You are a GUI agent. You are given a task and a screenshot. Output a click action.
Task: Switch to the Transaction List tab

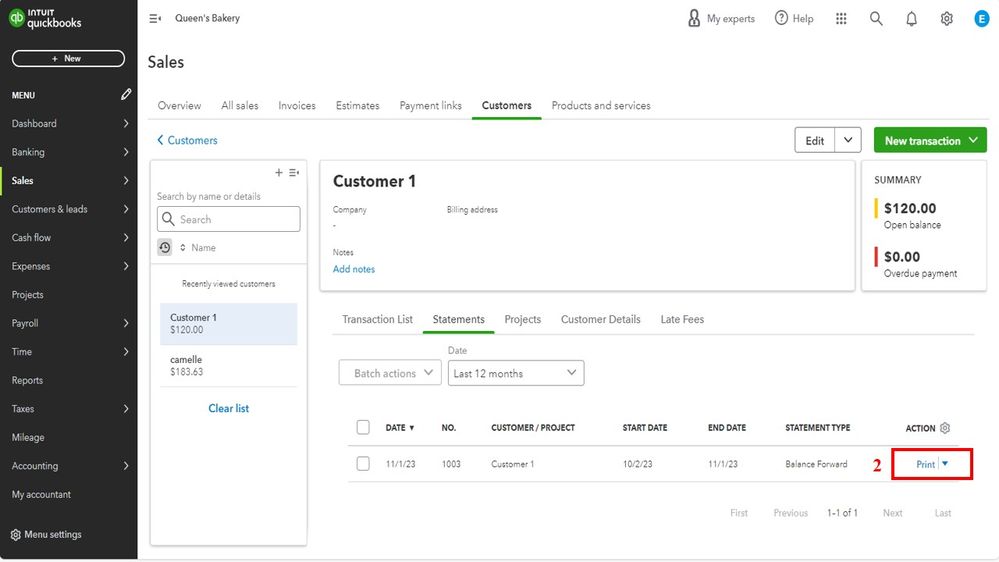coord(377,319)
